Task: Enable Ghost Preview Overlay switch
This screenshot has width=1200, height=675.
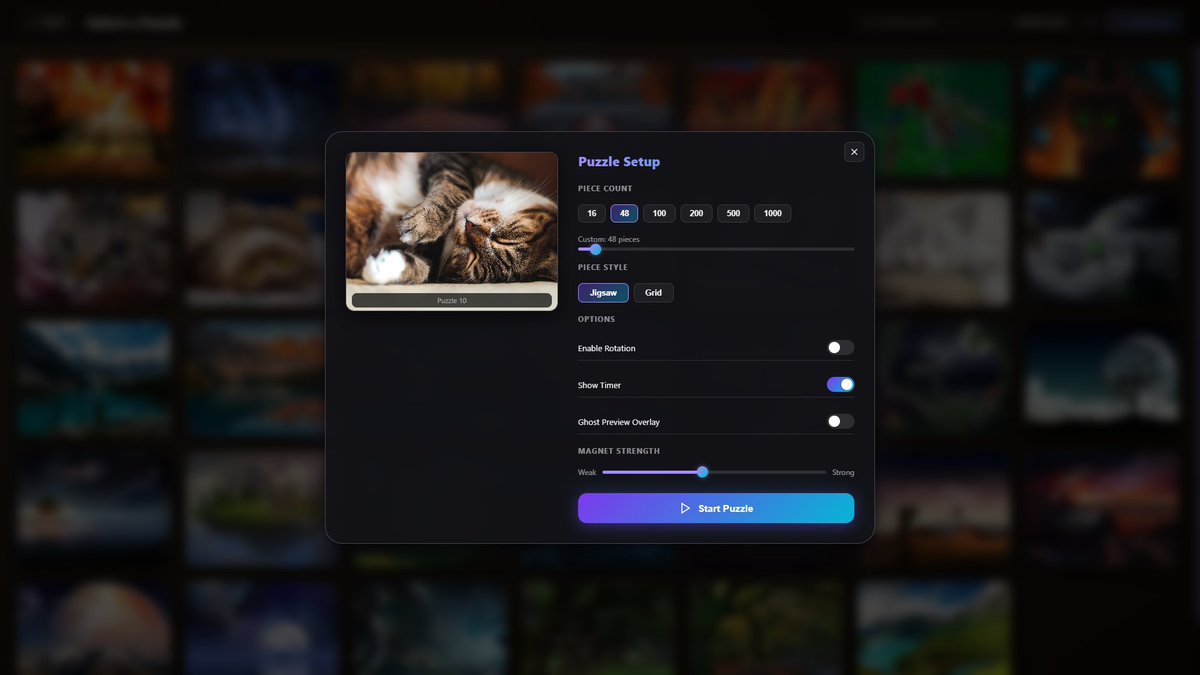Action: [x=841, y=421]
